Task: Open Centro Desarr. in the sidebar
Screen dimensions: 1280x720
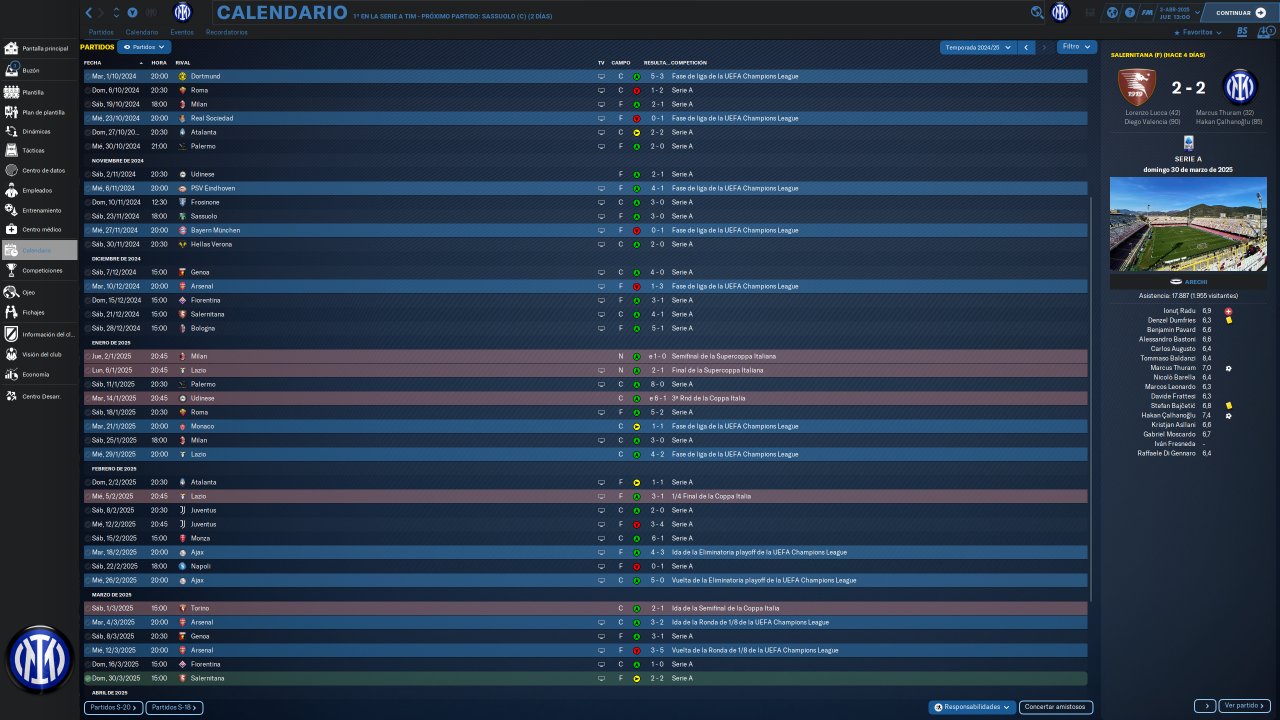Action: [38, 396]
